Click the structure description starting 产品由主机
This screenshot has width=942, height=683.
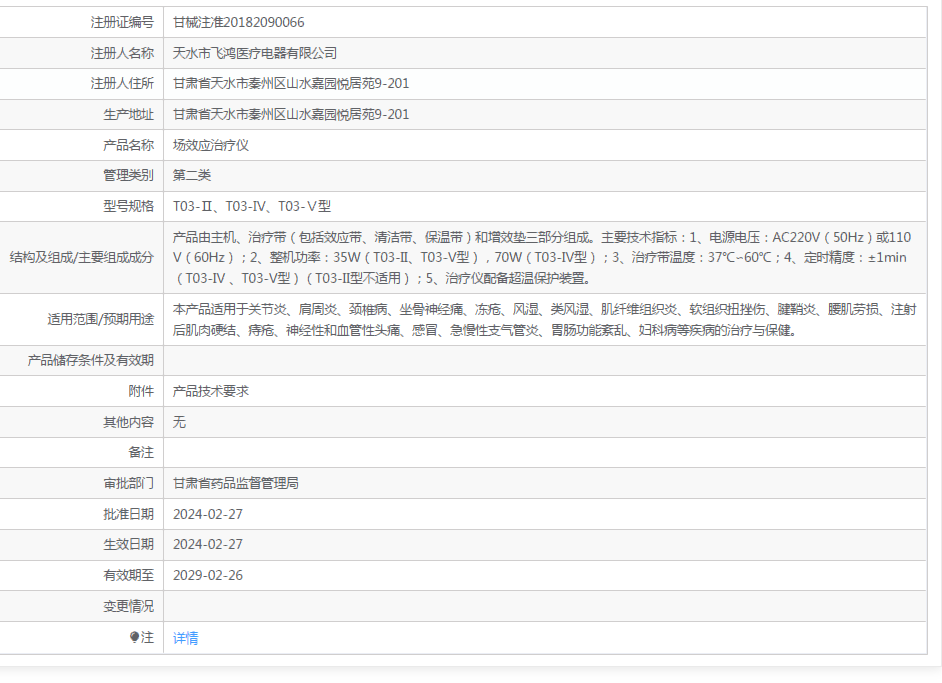click(x=542, y=258)
